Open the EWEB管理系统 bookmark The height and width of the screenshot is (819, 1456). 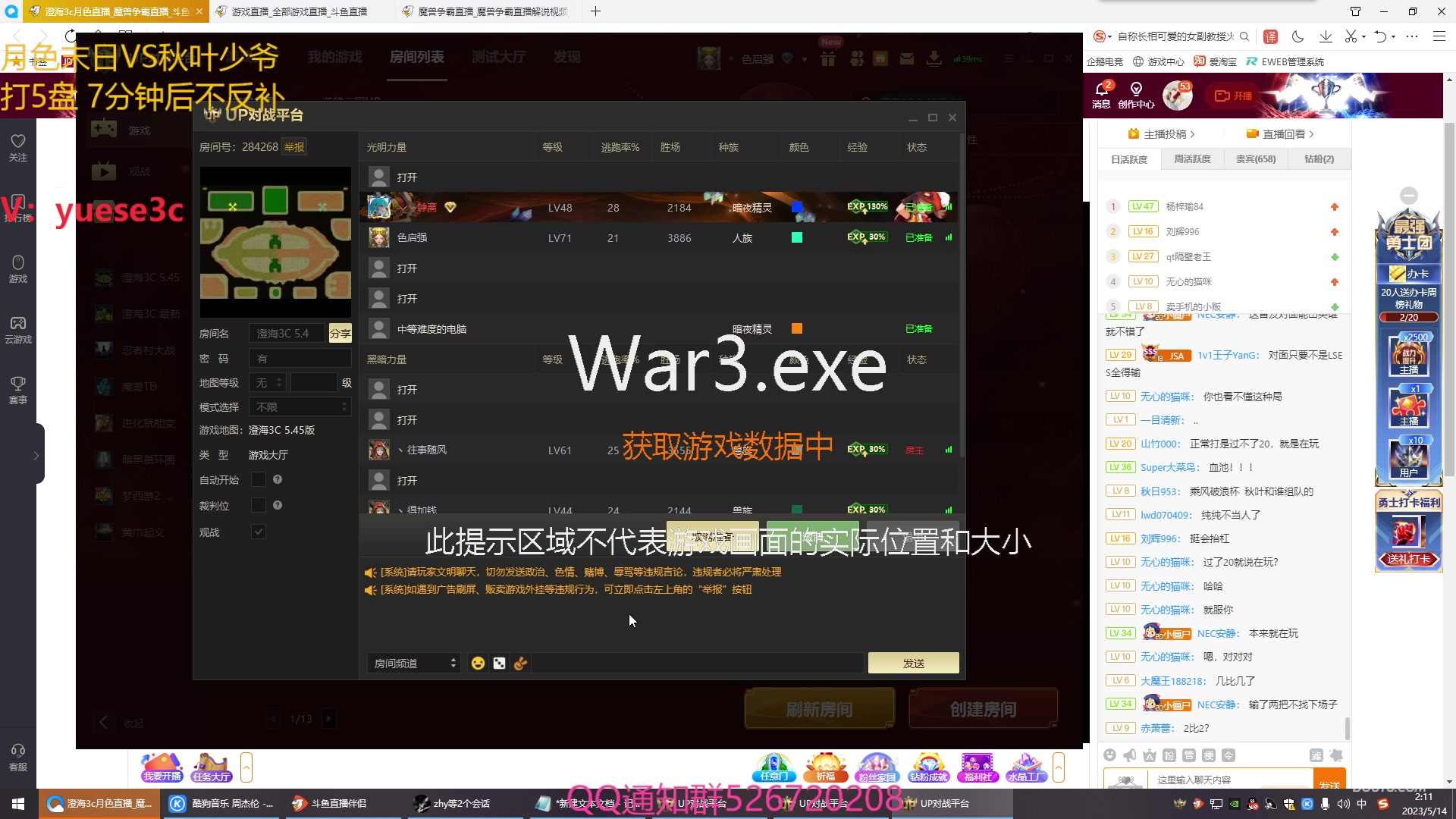click(x=1285, y=61)
